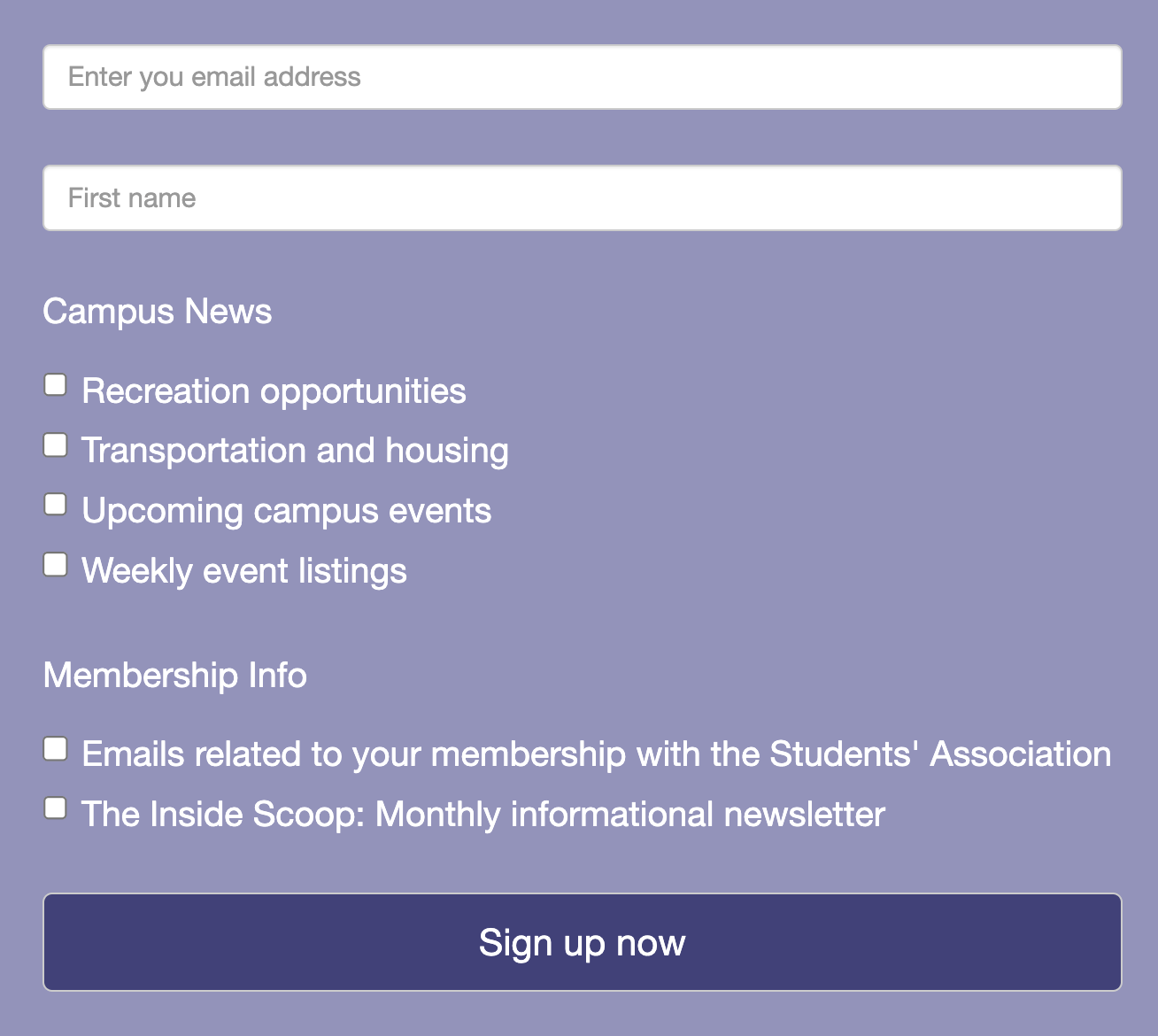Viewport: 1158px width, 1036px height.
Task: Click the "Enter you email address" placeholder
Action: point(214,78)
